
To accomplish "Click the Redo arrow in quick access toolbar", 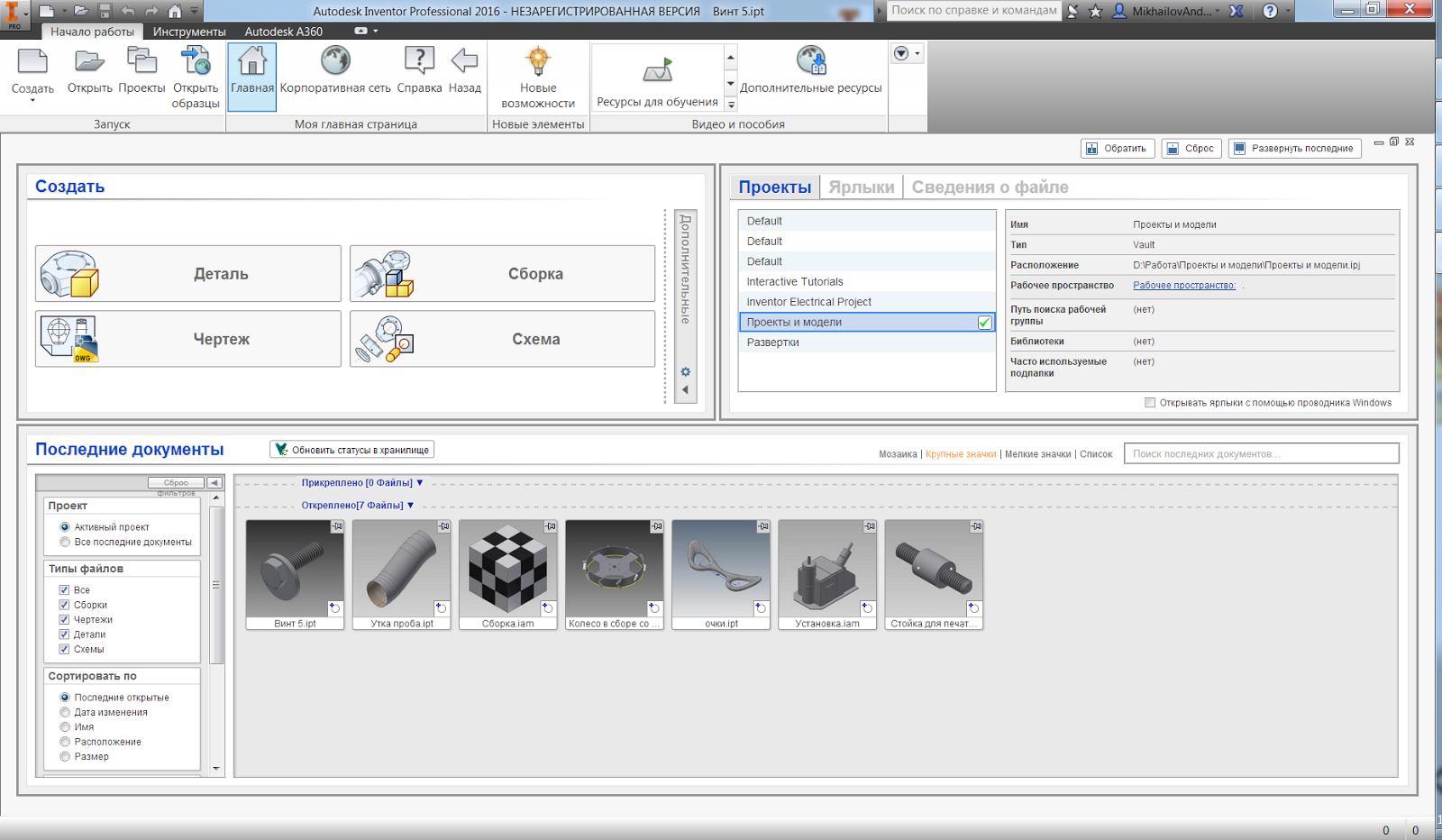I will [x=151, y=11].
